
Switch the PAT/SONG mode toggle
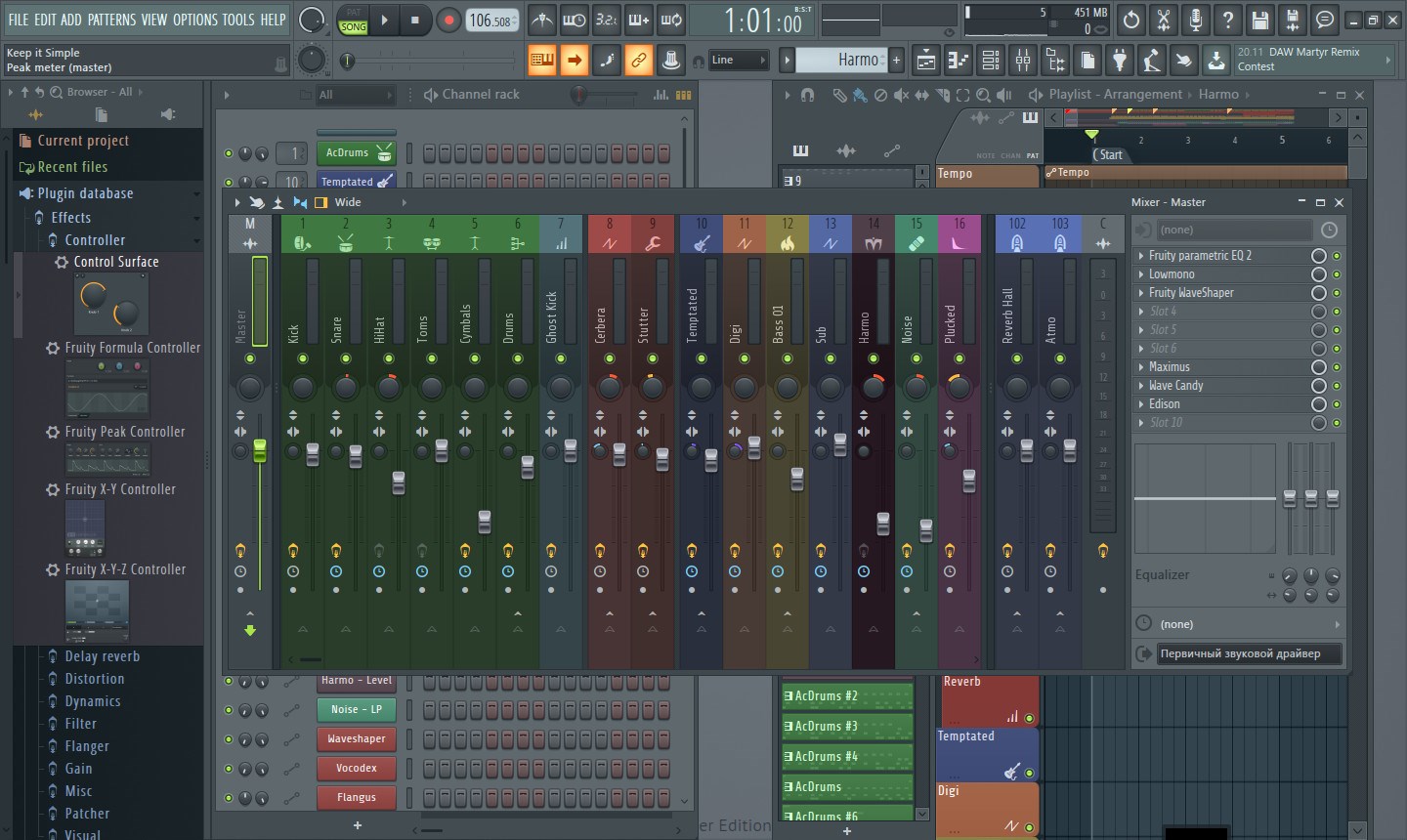point(353,20)
